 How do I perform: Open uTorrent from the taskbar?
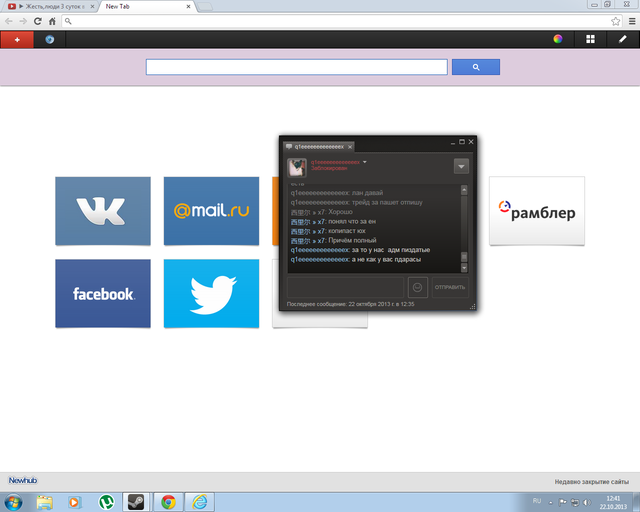(107, 502)
